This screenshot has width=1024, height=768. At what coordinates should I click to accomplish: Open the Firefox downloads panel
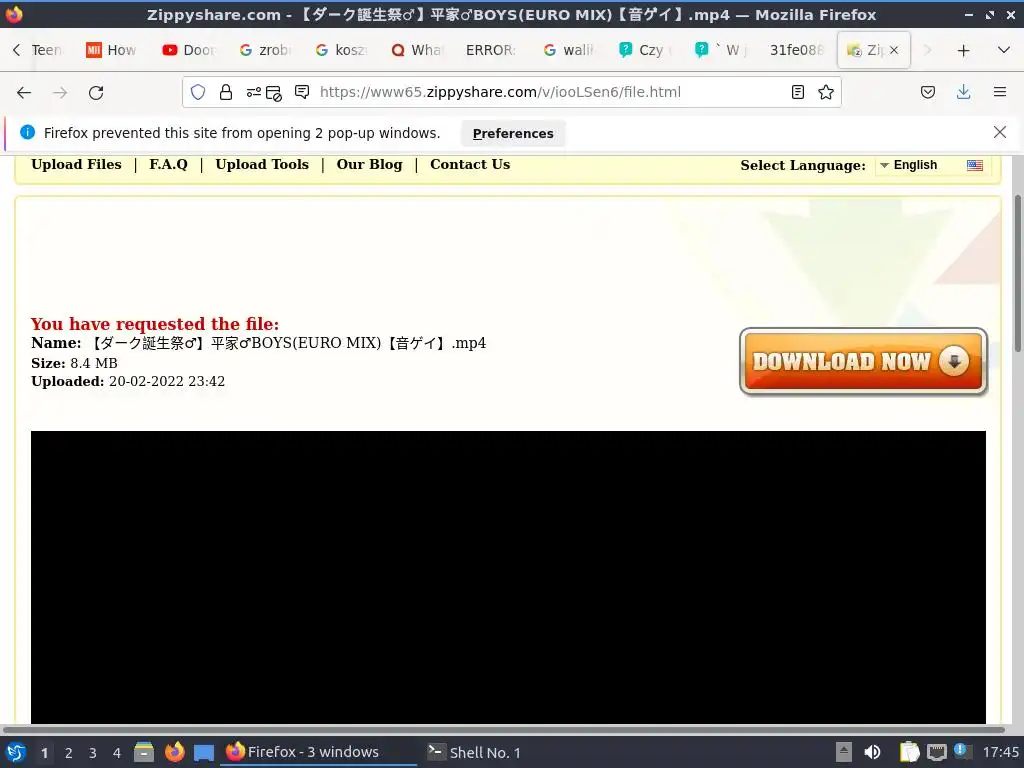(963, 92)
